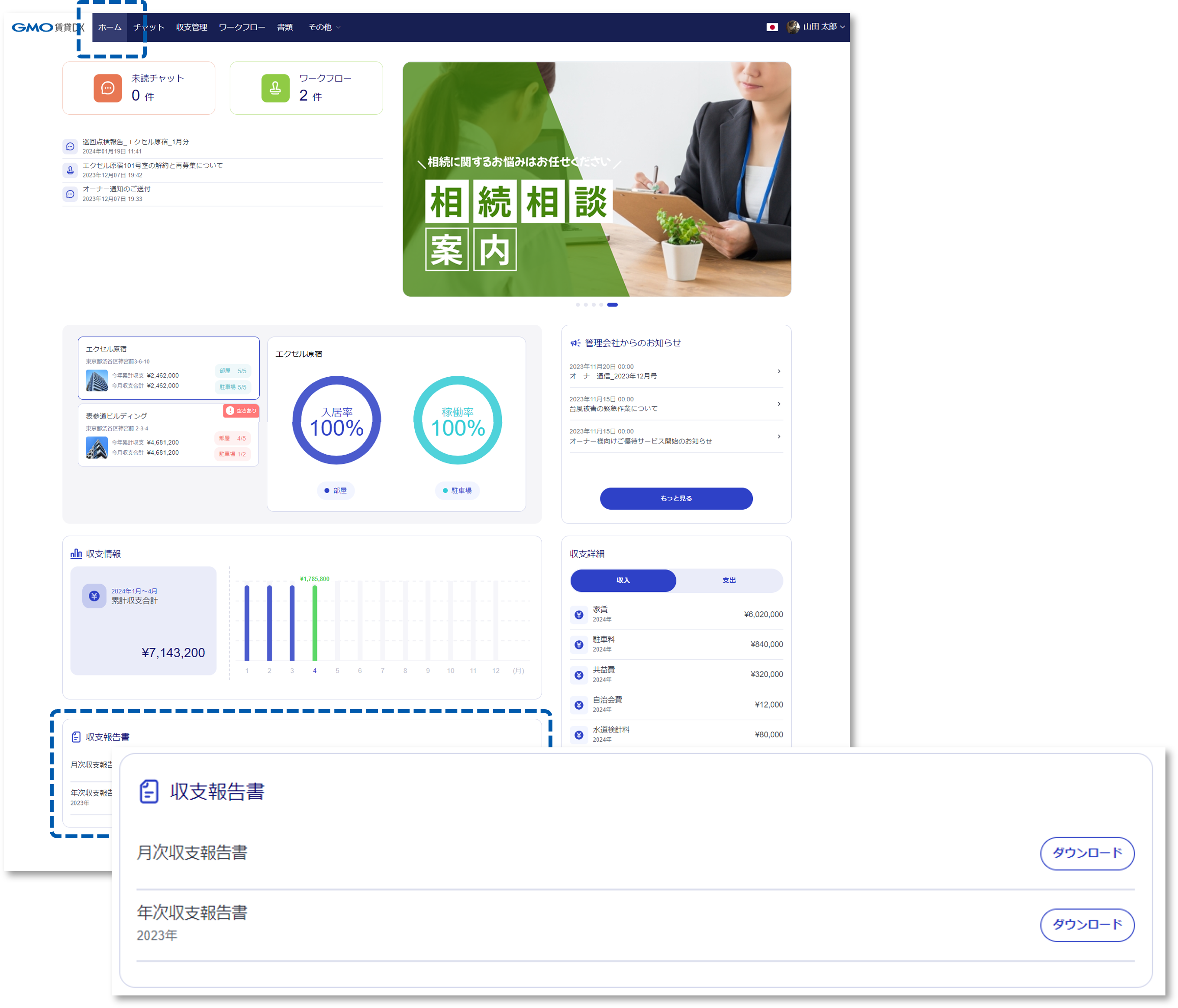Click the megaphone icon beside 管理会社からのお知らせ
The image size is (1178, 1008).
coord(575,343)
